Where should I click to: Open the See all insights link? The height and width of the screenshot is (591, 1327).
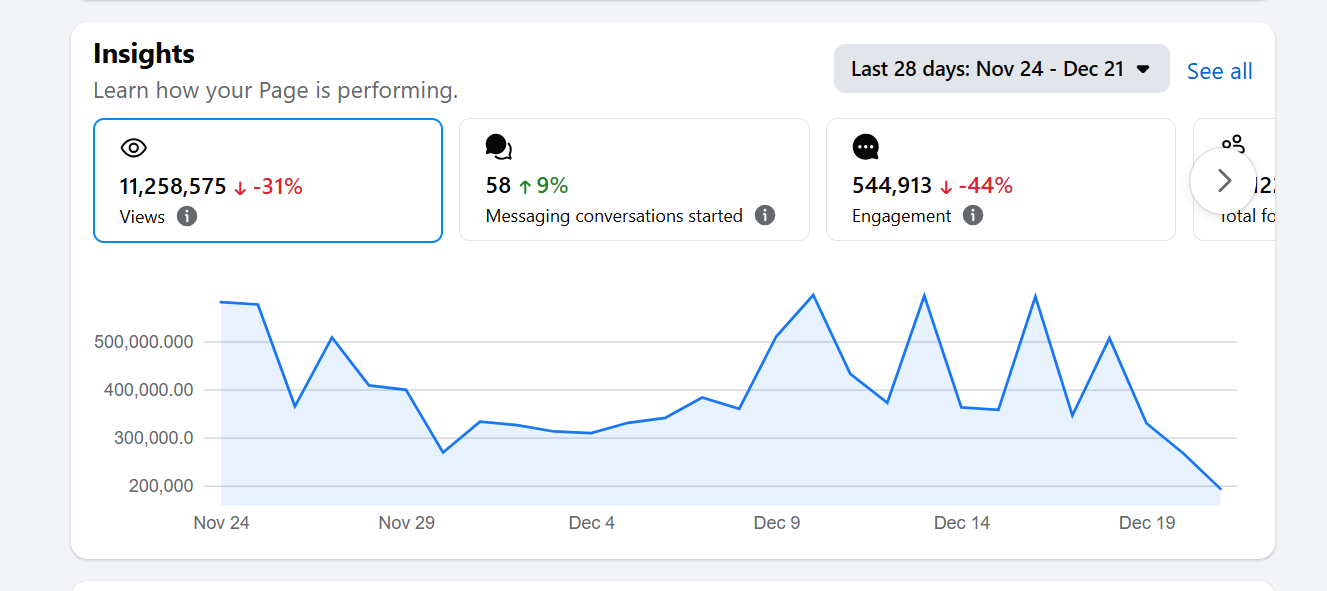coord(1219,71)
